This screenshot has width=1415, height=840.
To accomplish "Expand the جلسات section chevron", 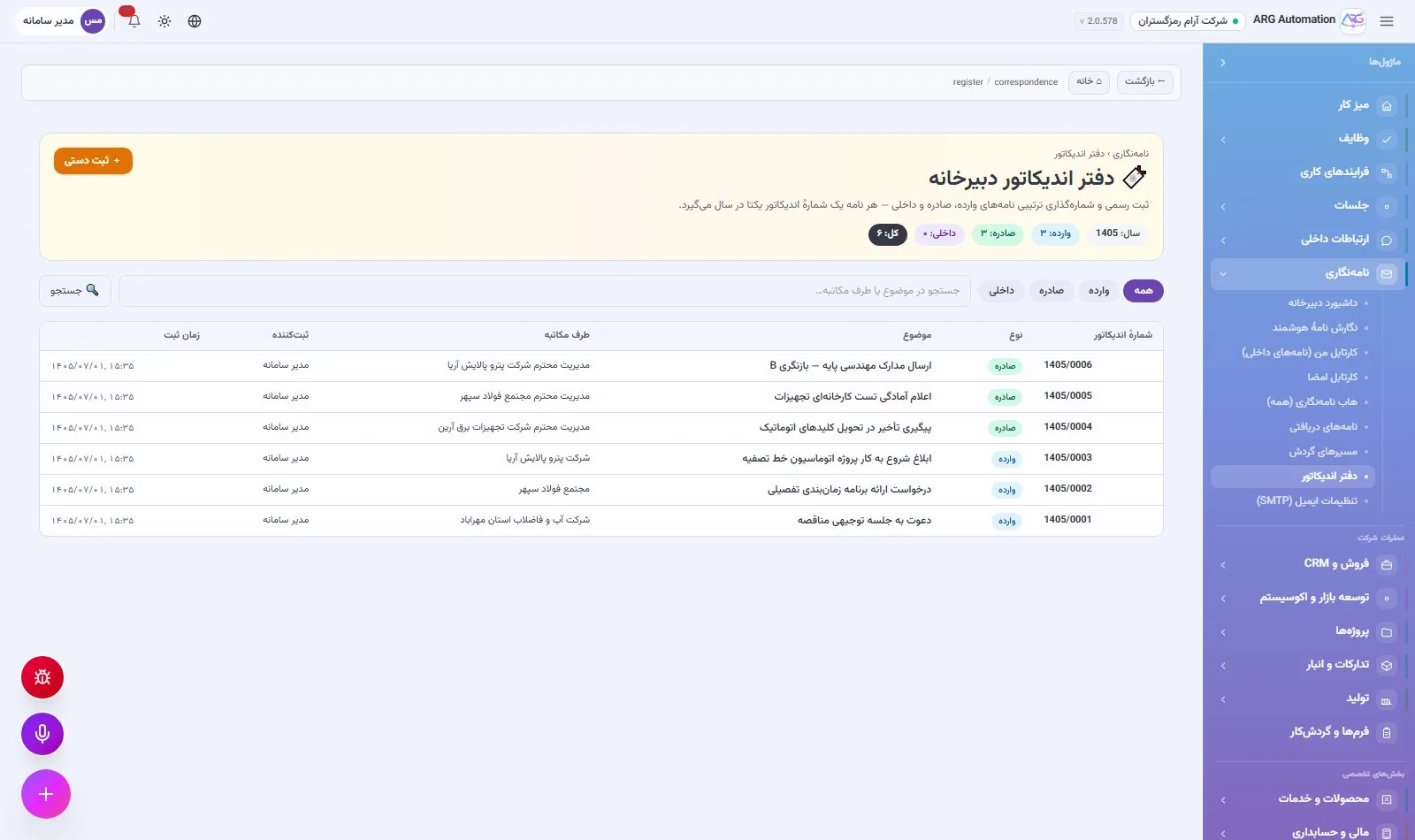I will click(x=1223, y=207).
